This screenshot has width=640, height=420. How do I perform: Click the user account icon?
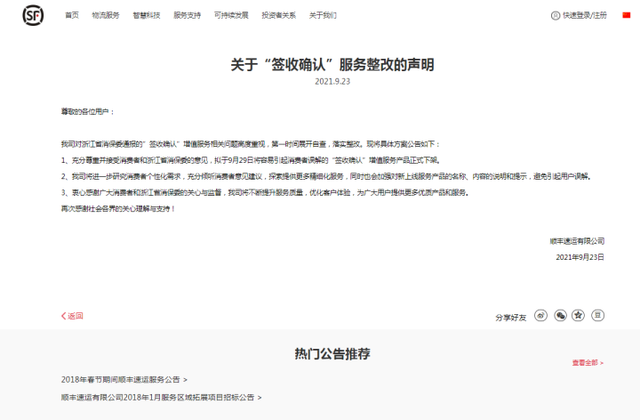[x=556, y=16]
